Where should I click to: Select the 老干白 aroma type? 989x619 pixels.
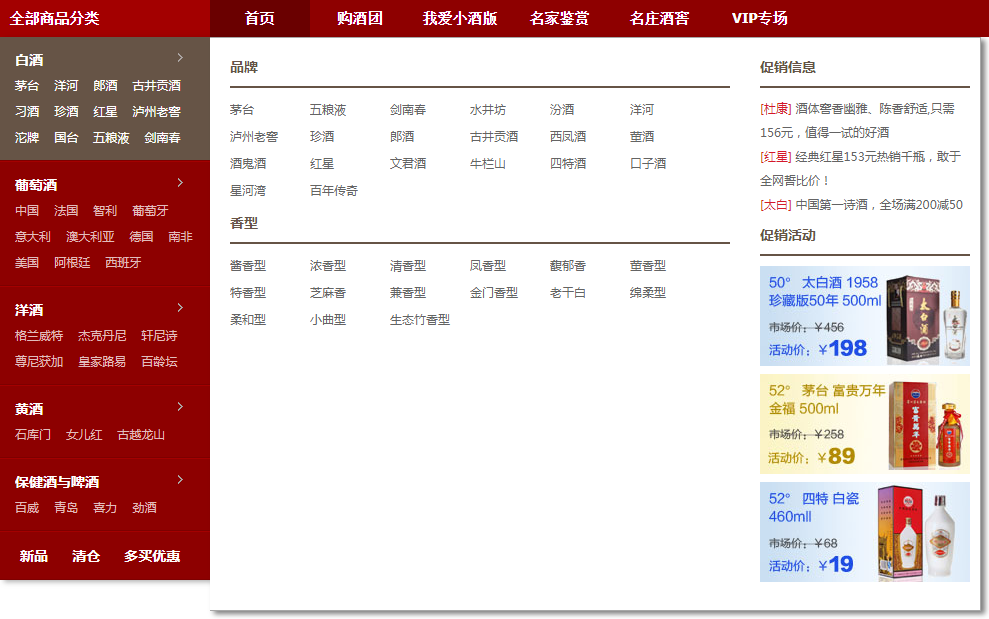[x=568, y=293]
